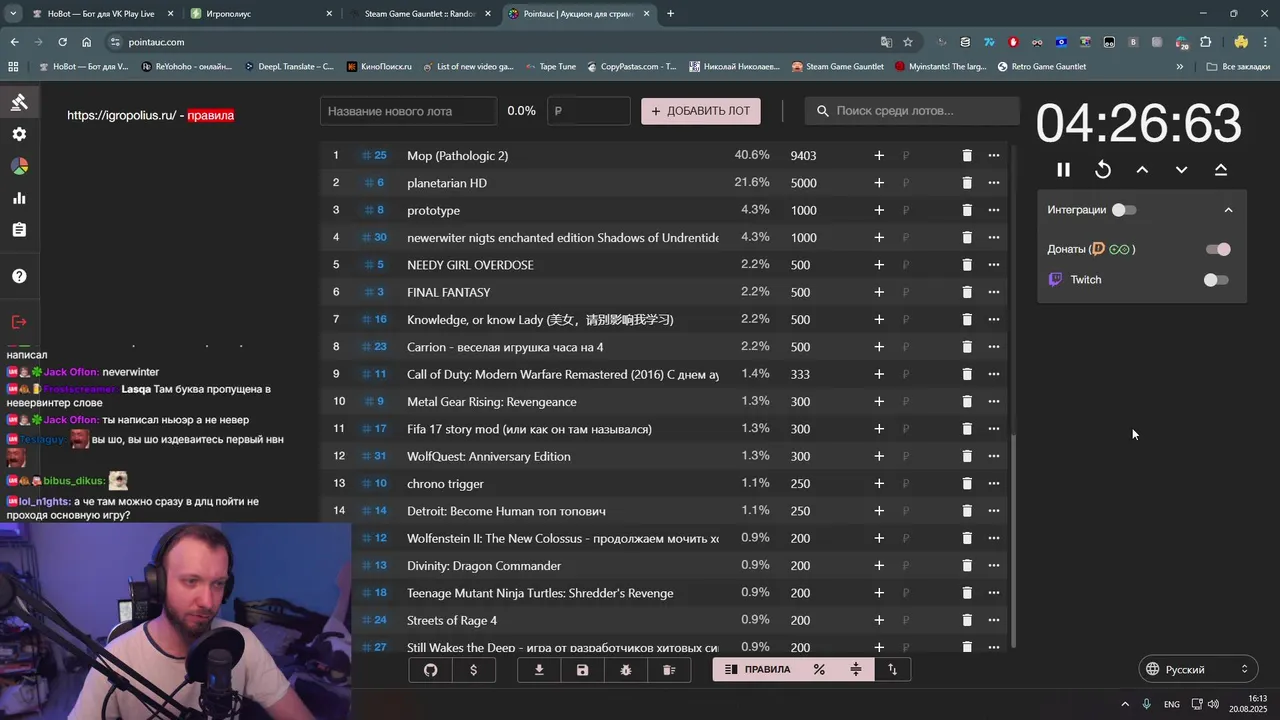The height and width of the screenshot is (720, 1280).
Task: Open the clipboard history icon in sidebar
Action: (19, 230)
